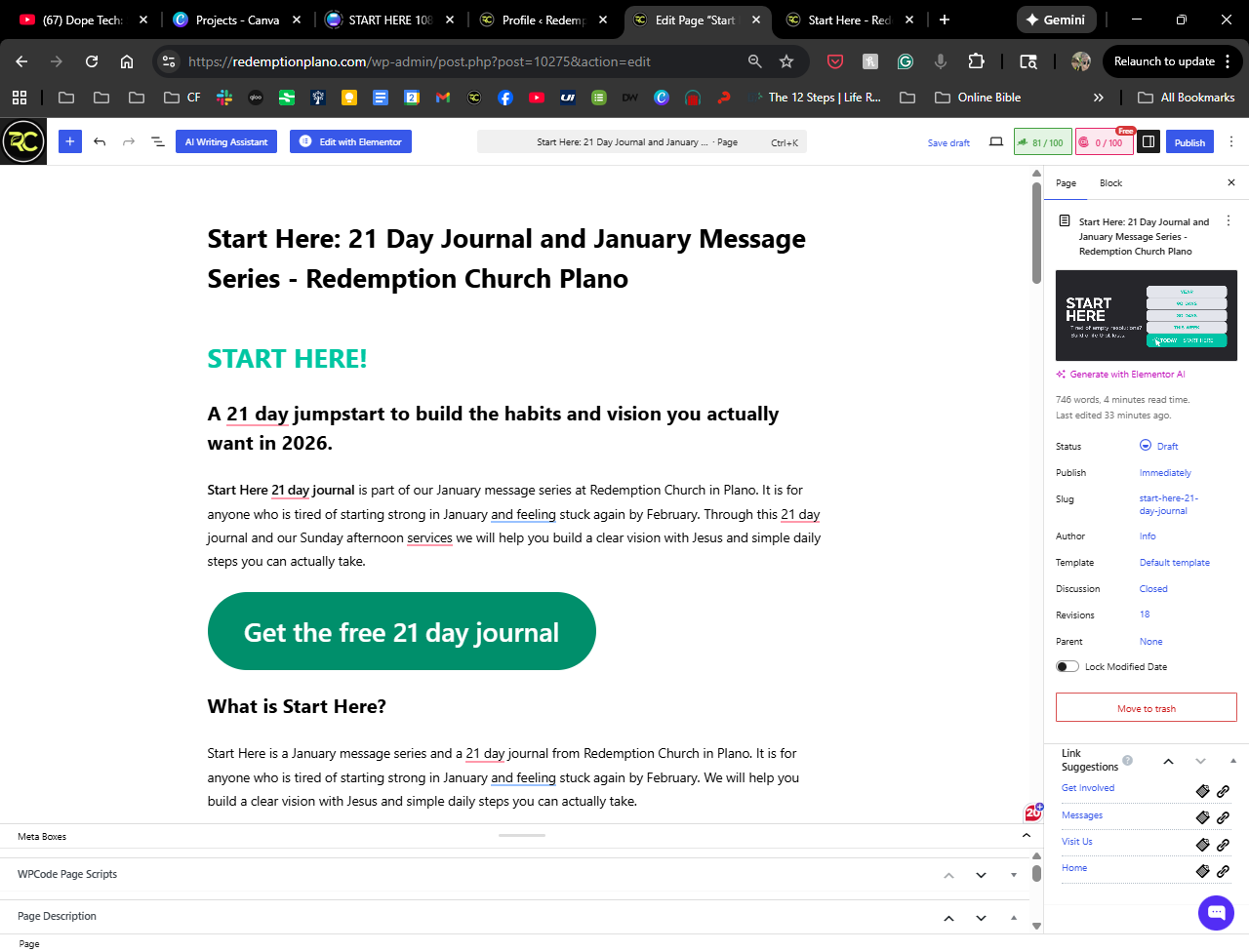Click the Move to trash button

[x=1146, y=708]
